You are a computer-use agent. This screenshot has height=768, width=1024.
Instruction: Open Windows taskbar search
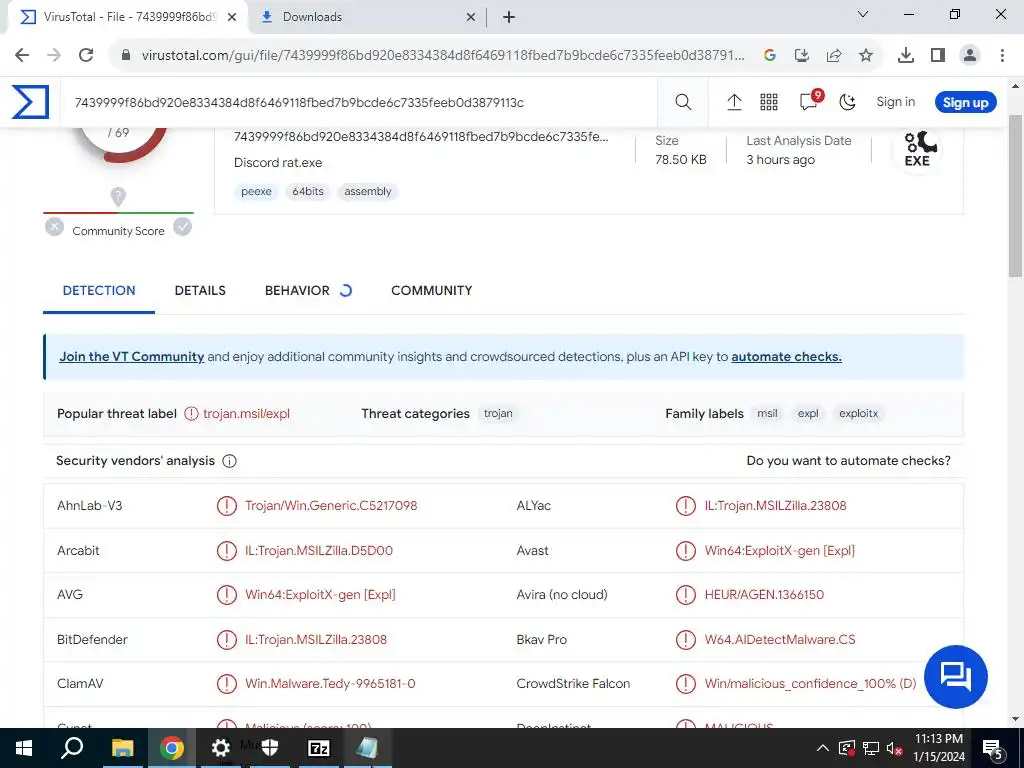click(x=72, y=748)
